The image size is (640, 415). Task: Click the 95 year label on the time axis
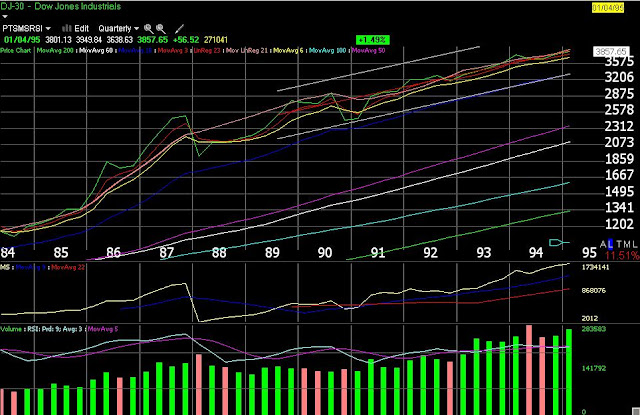point(589,253)
